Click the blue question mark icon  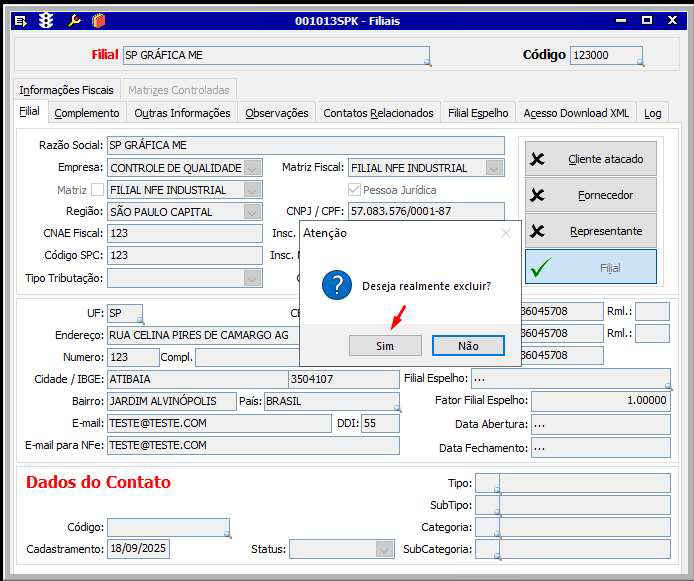tap(337, 285)
